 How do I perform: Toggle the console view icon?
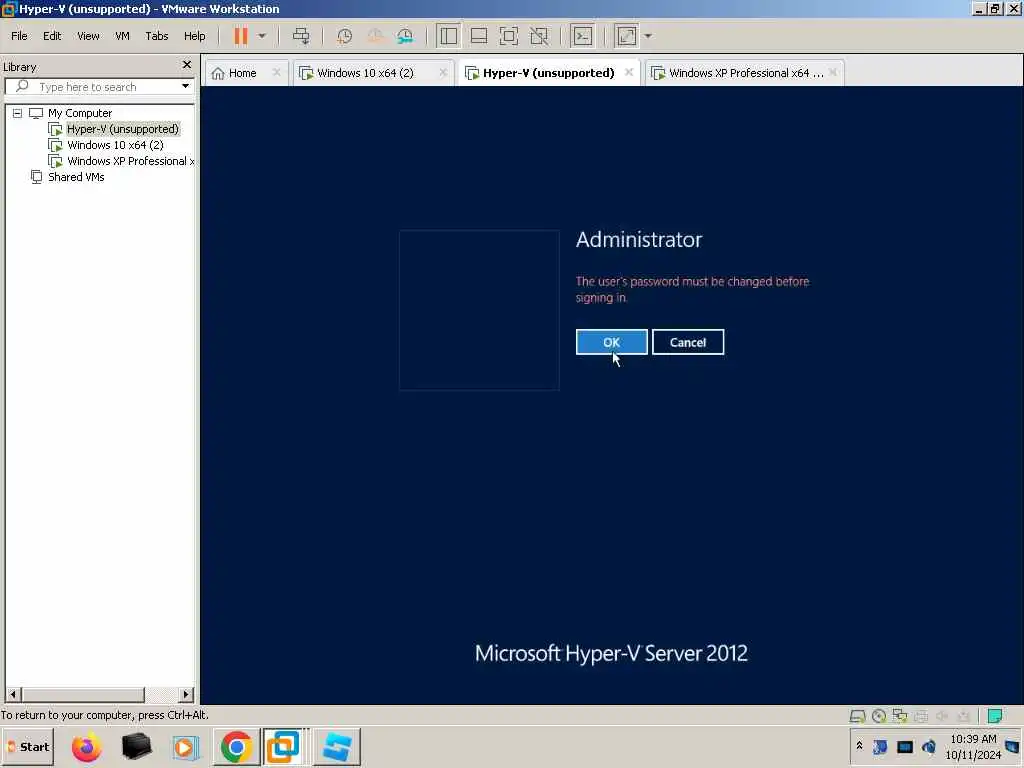(583, 36)
